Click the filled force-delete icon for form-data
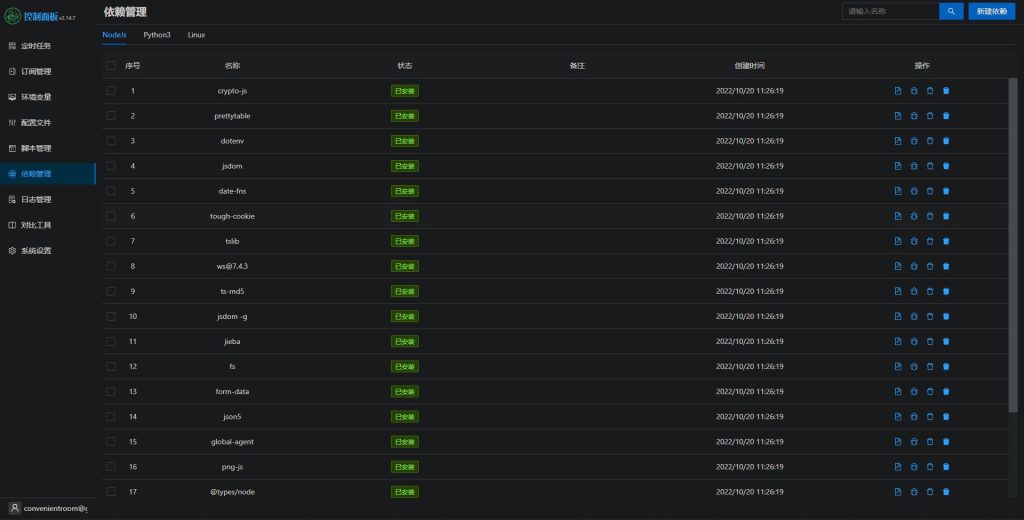The image size is (1024, 520). tap(946, 391)
